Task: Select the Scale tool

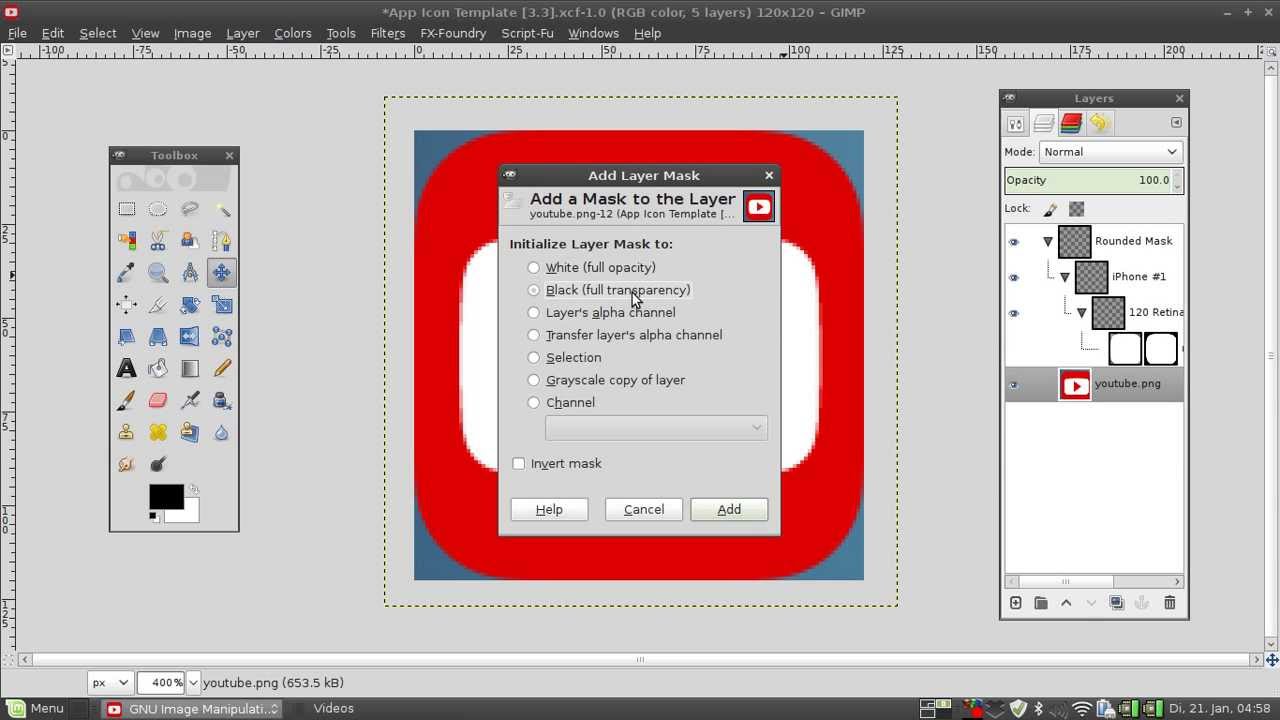Action: [222, 305]
